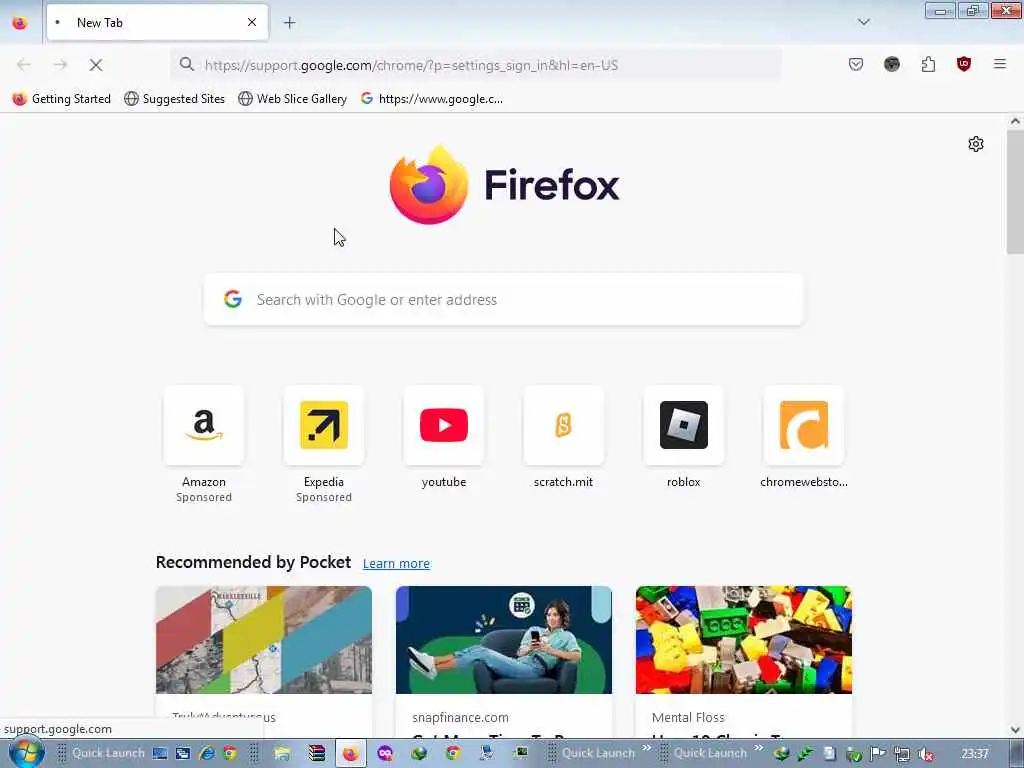
Task: Open the Web Slice Gallery bookmark
Action: 293,99
